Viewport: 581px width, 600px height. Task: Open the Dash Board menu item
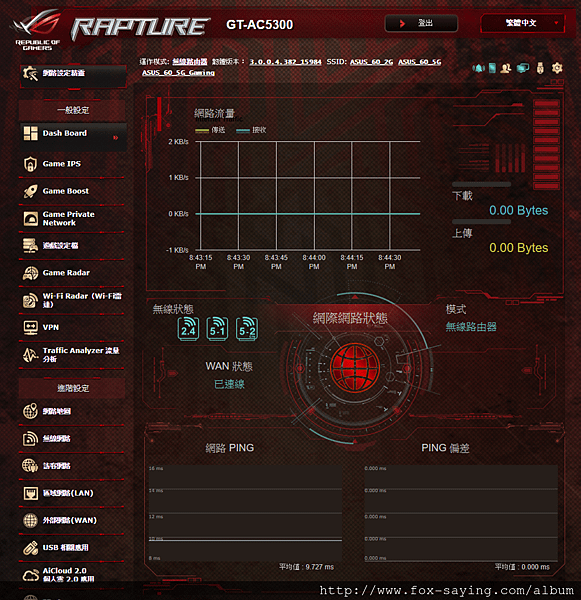click(73, 136)
